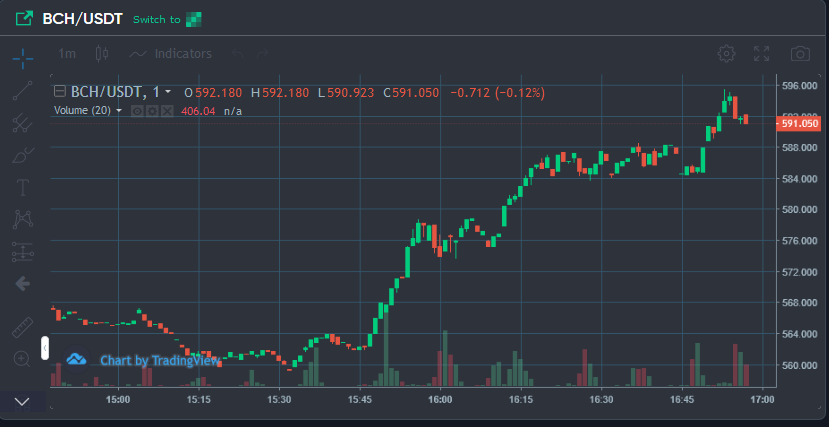Click the 15:45 time axis label

coord(360,400)
